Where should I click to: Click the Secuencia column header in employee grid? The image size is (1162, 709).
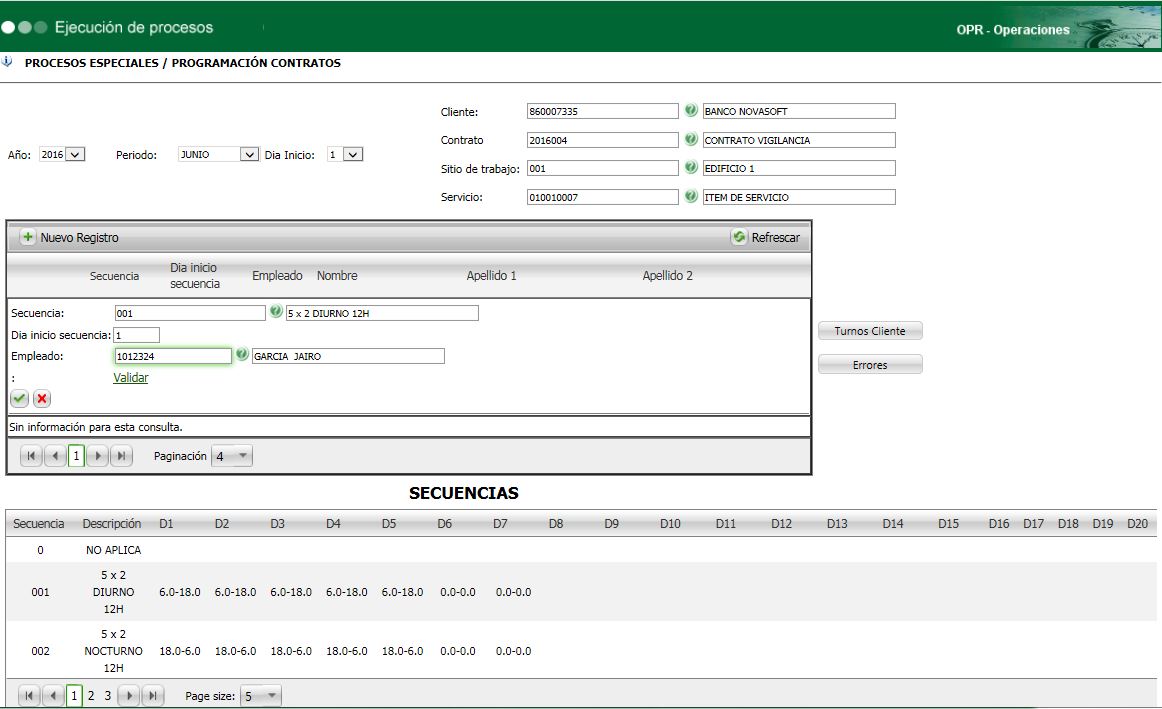(x=114, y=276)
